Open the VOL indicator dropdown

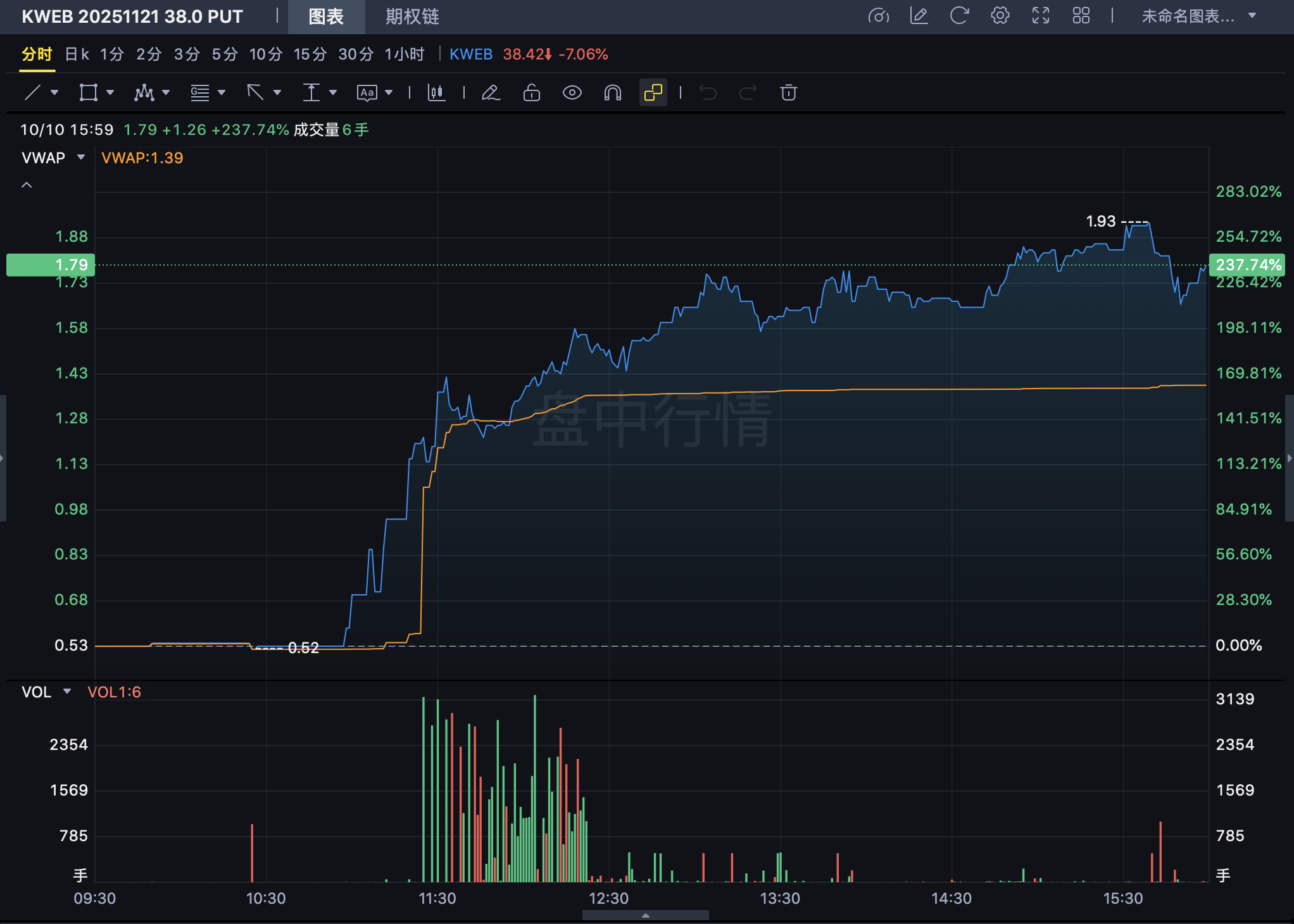[x=67, y=692]
